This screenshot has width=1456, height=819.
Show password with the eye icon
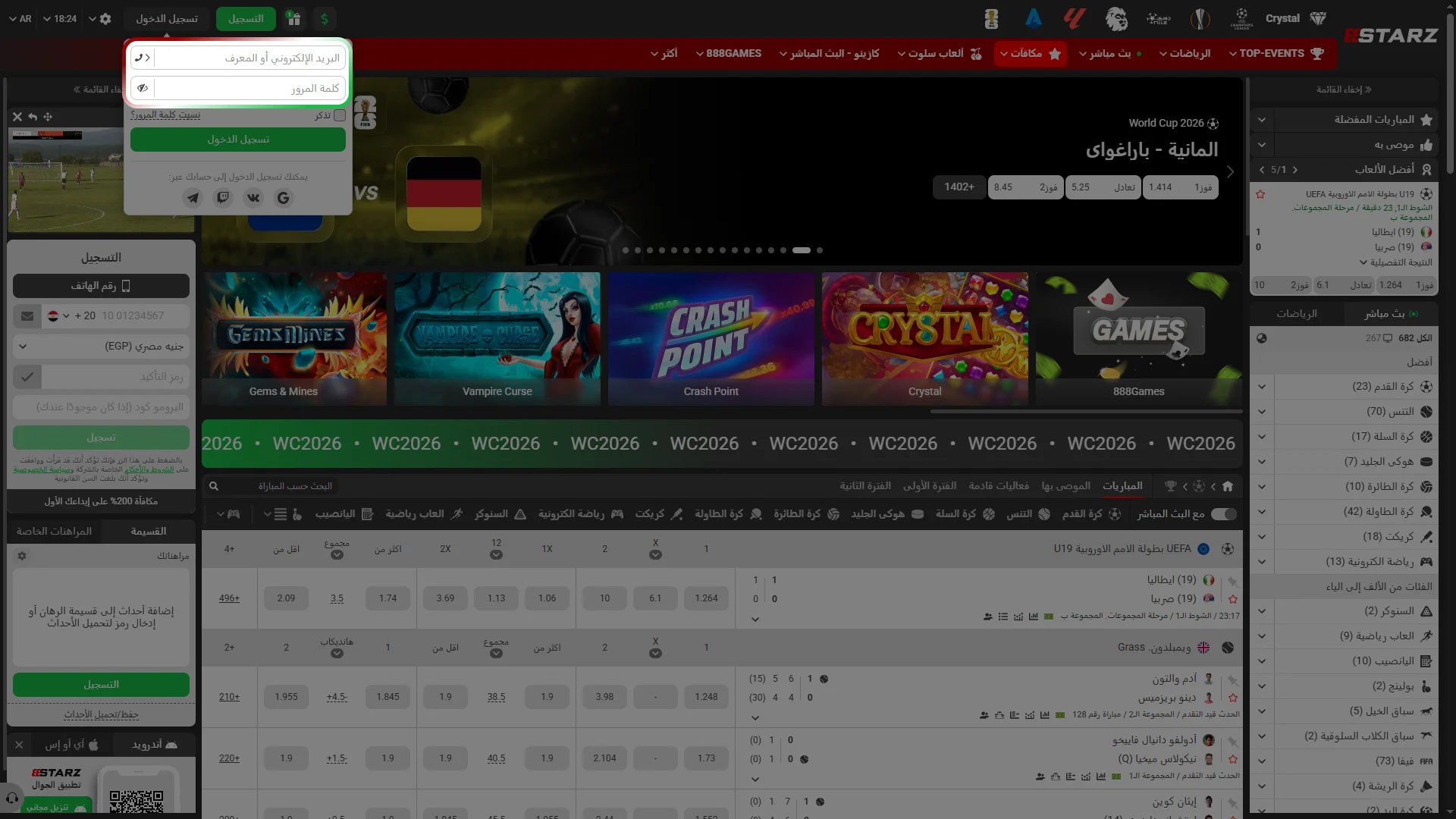tap(143, 89)
